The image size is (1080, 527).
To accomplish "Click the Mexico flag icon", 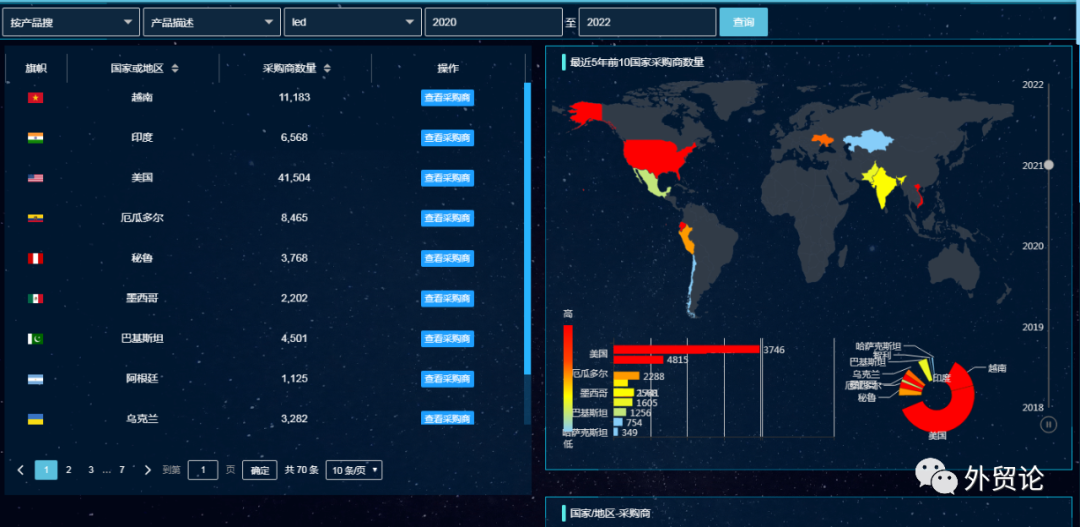I will pyautogui.click(x=35, y=298).
